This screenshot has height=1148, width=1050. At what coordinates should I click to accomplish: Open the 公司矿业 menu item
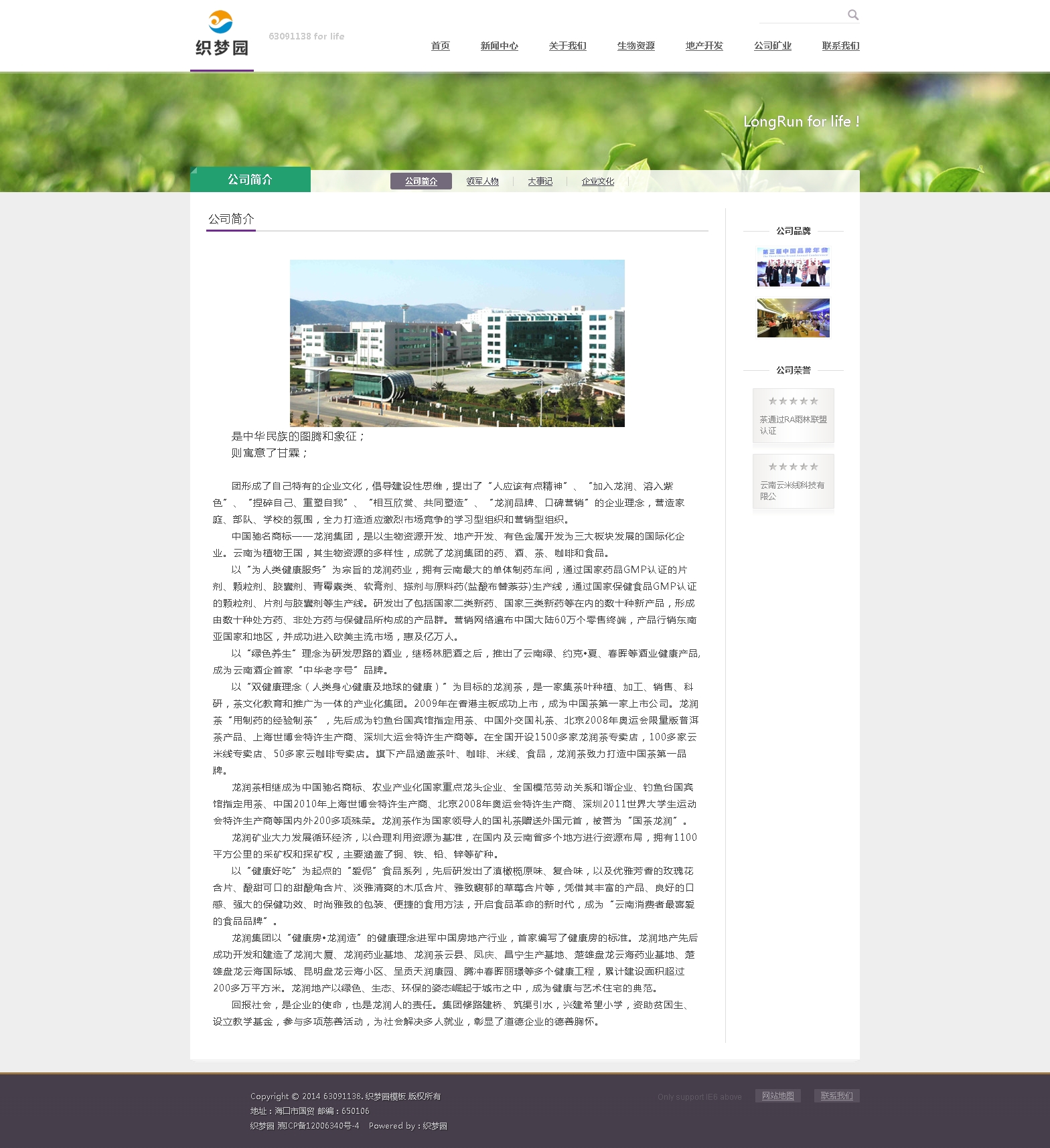(x=772, y=46)
